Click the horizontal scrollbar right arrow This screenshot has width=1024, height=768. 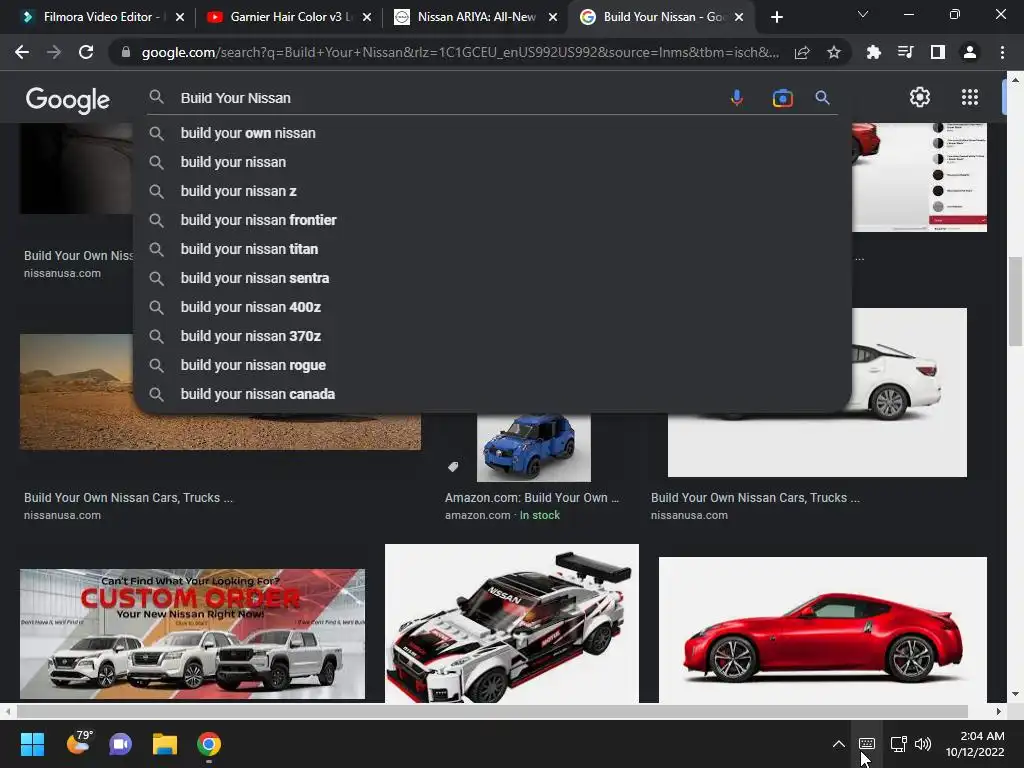click(x=999, y=711)
